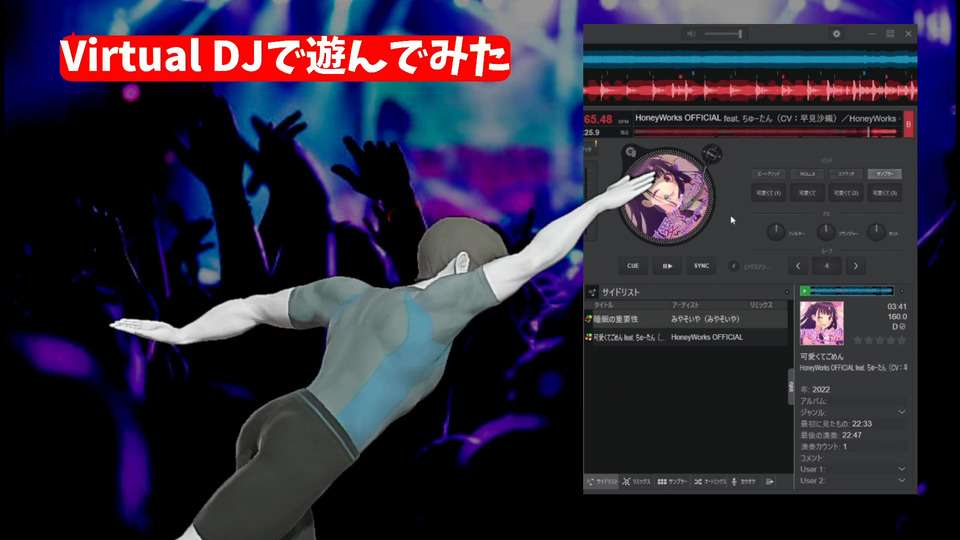The width and height of the screenshot is (960, 540).
Task: Open the リミックス bottom tab
Action: (637, 482)
